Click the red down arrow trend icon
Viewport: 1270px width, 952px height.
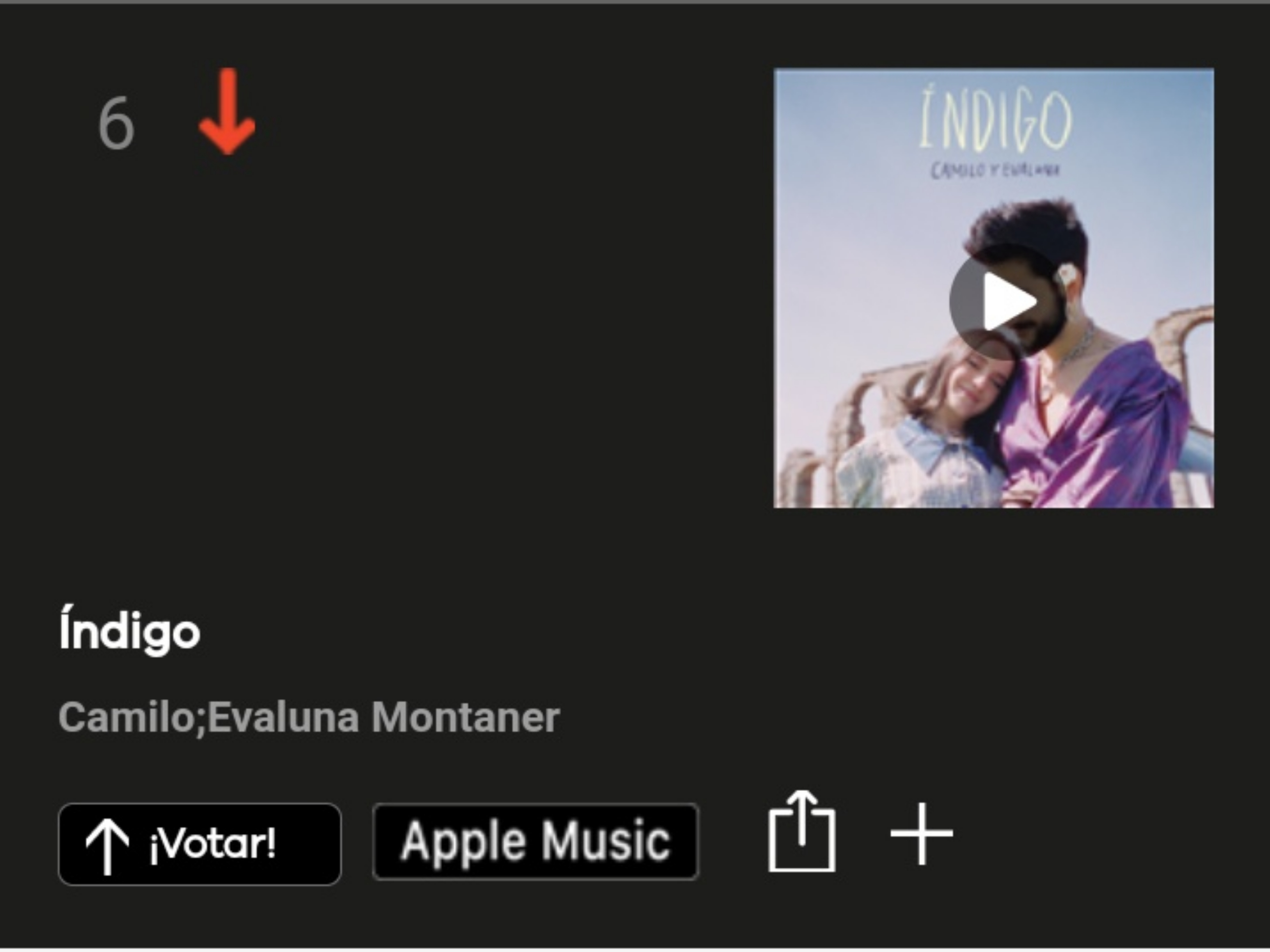[227, 112]
